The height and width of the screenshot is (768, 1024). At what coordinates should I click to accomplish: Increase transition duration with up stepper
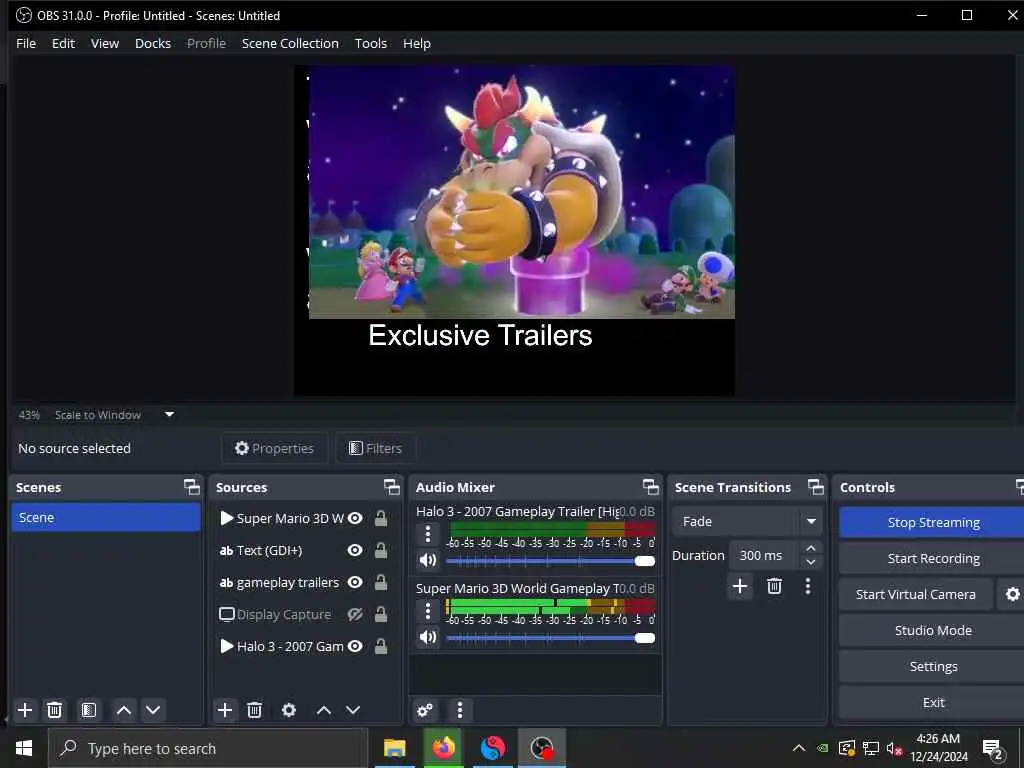(810, 548)
